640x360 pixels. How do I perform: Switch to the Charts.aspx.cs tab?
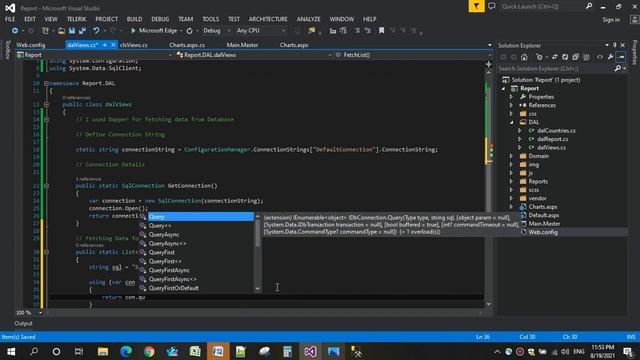[x=187, y=45]
